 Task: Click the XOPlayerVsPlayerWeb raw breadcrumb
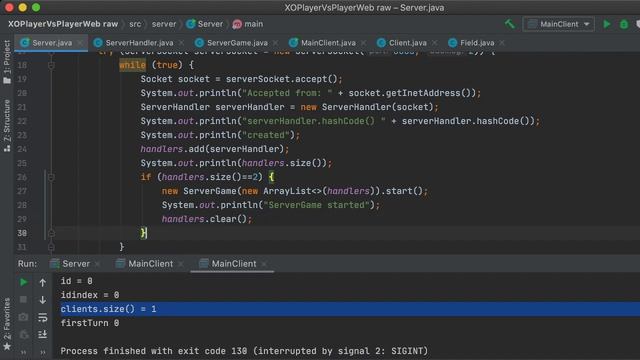(63, 24)
